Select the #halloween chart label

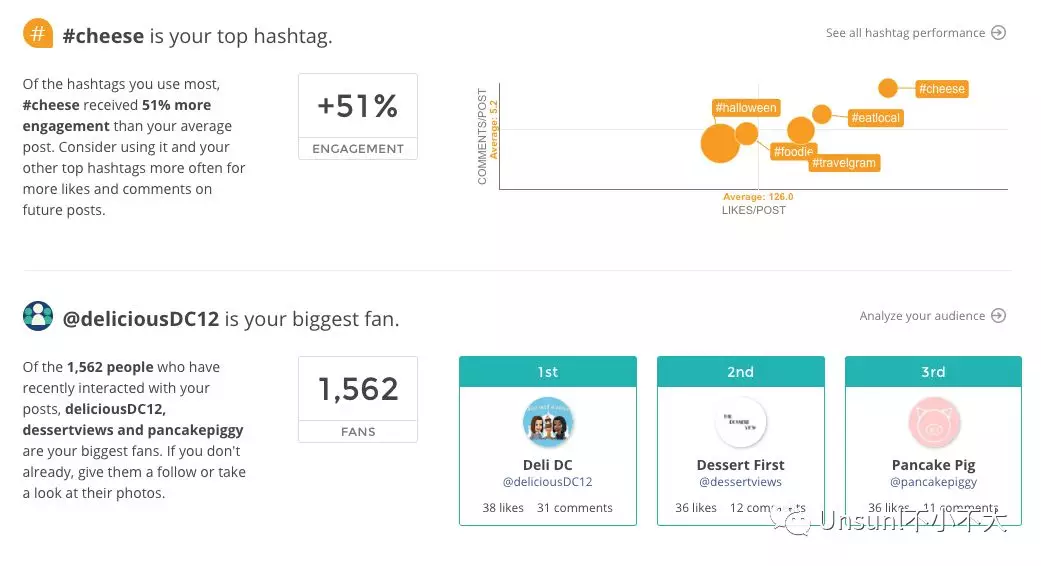746,108
